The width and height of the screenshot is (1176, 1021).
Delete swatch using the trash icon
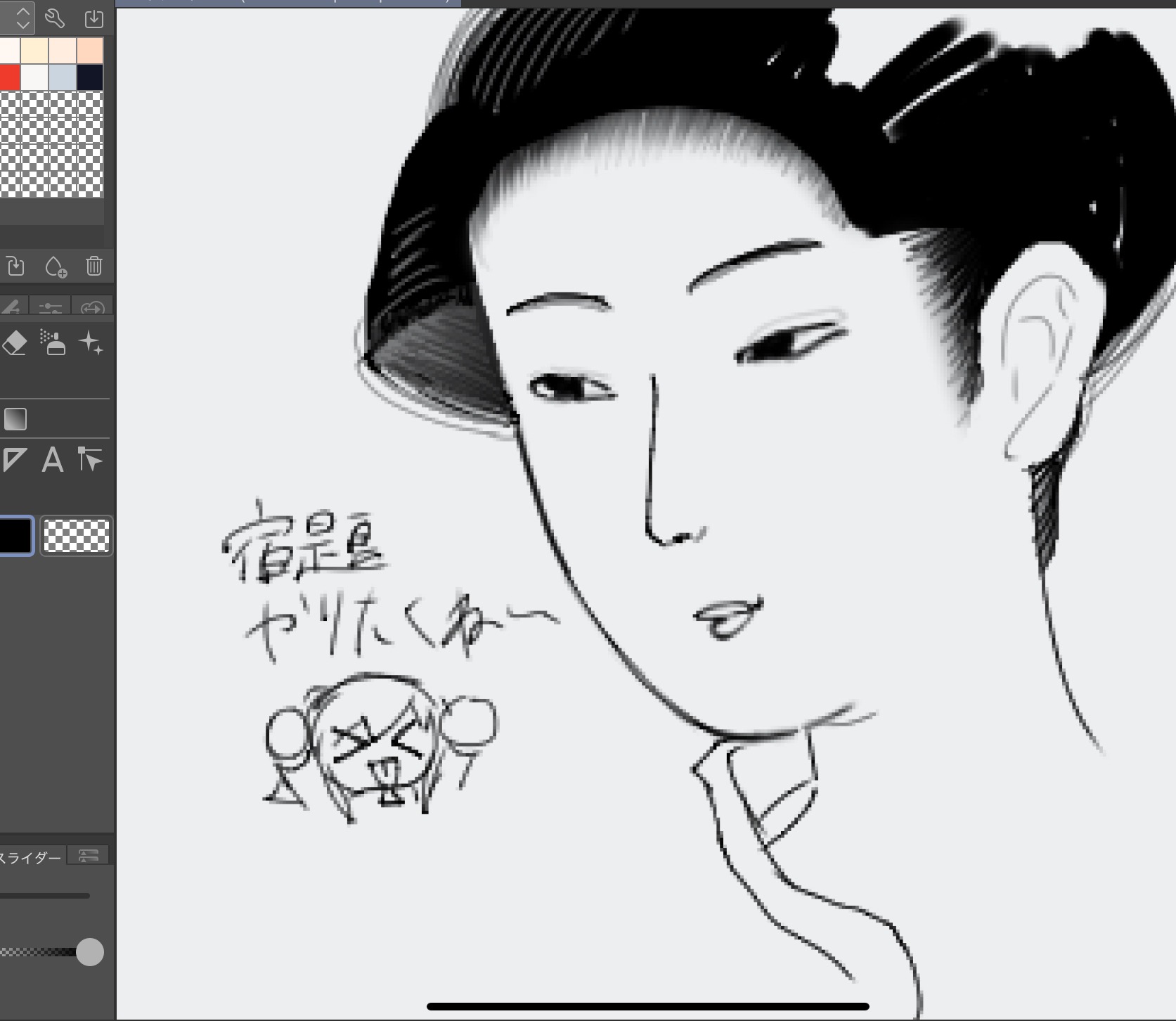(93, 267)
